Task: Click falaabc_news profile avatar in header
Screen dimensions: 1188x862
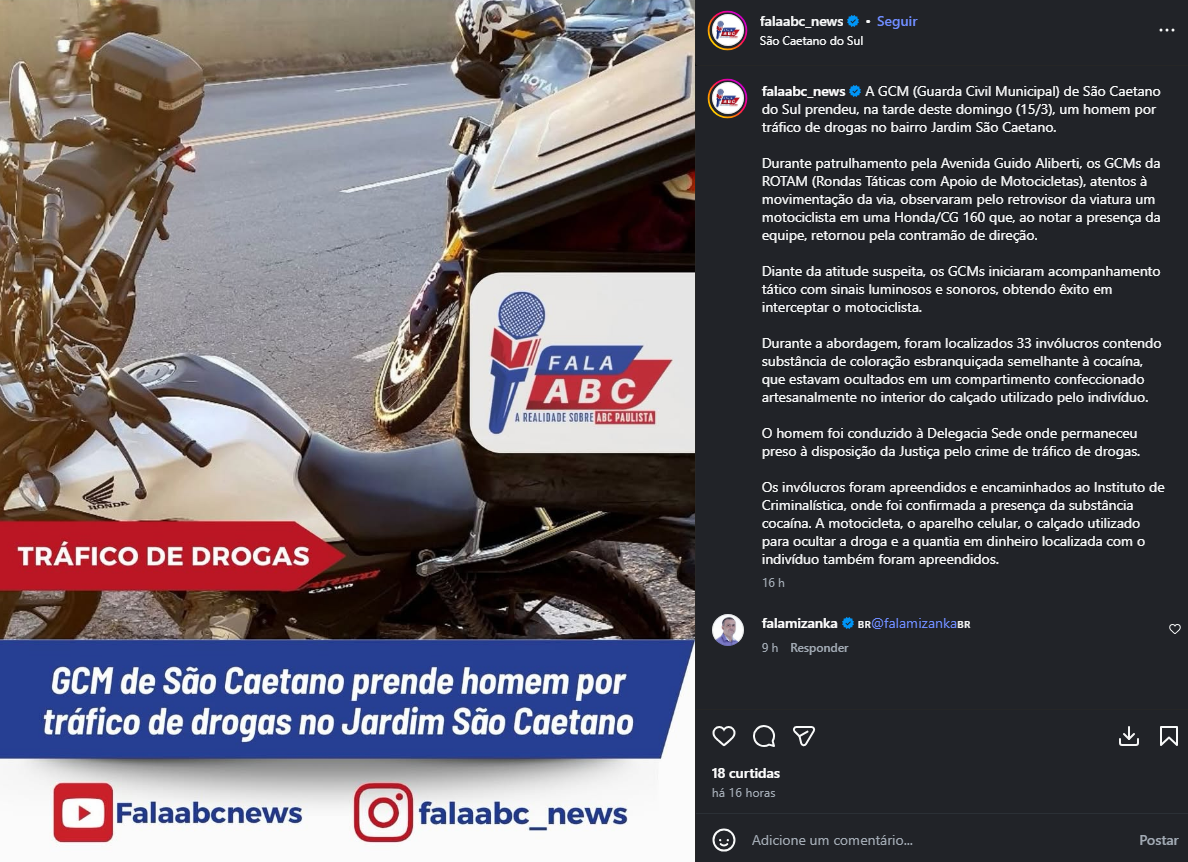Action: click(727, 31)
